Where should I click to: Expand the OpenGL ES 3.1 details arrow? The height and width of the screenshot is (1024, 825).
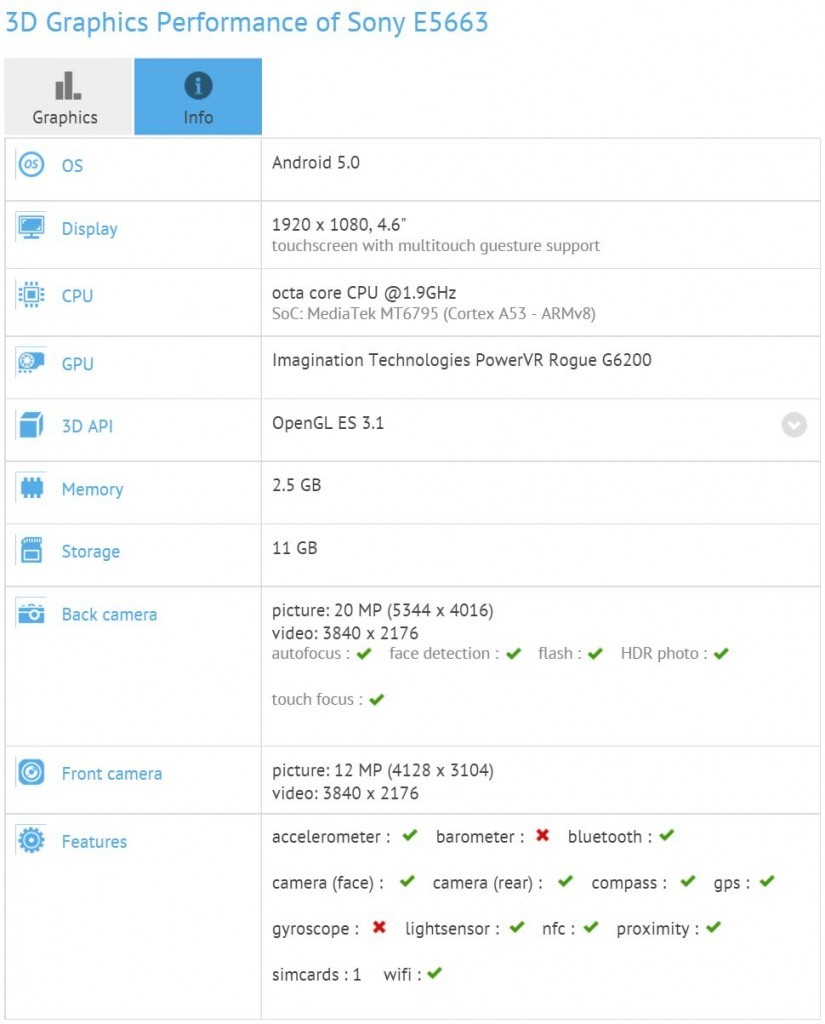(x=794, y=425)
